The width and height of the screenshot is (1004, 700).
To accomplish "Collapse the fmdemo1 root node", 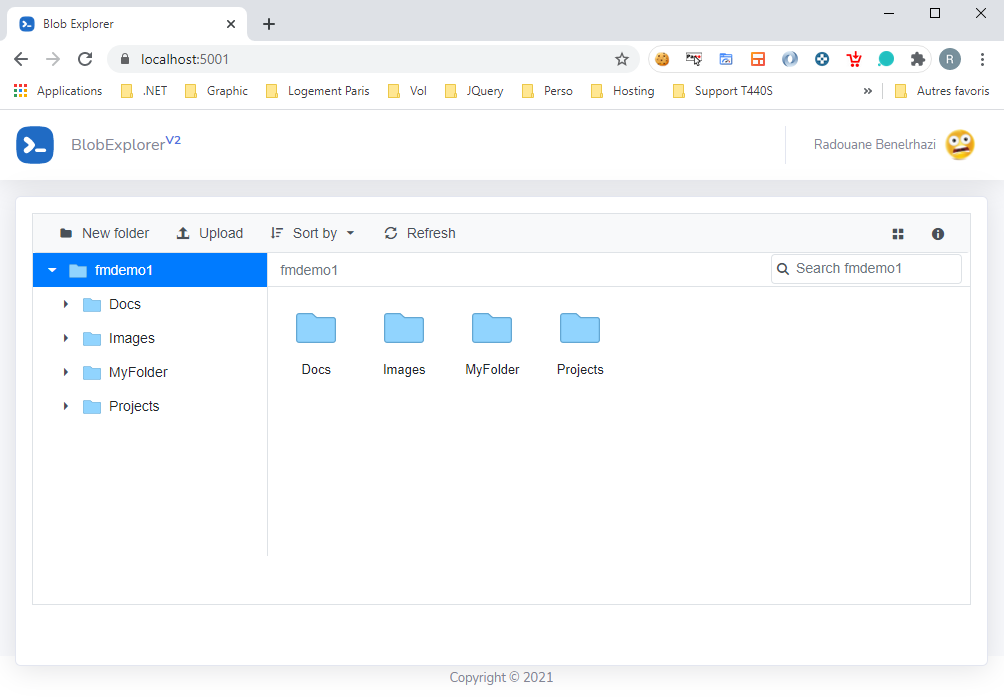I will tap(52, 269).
